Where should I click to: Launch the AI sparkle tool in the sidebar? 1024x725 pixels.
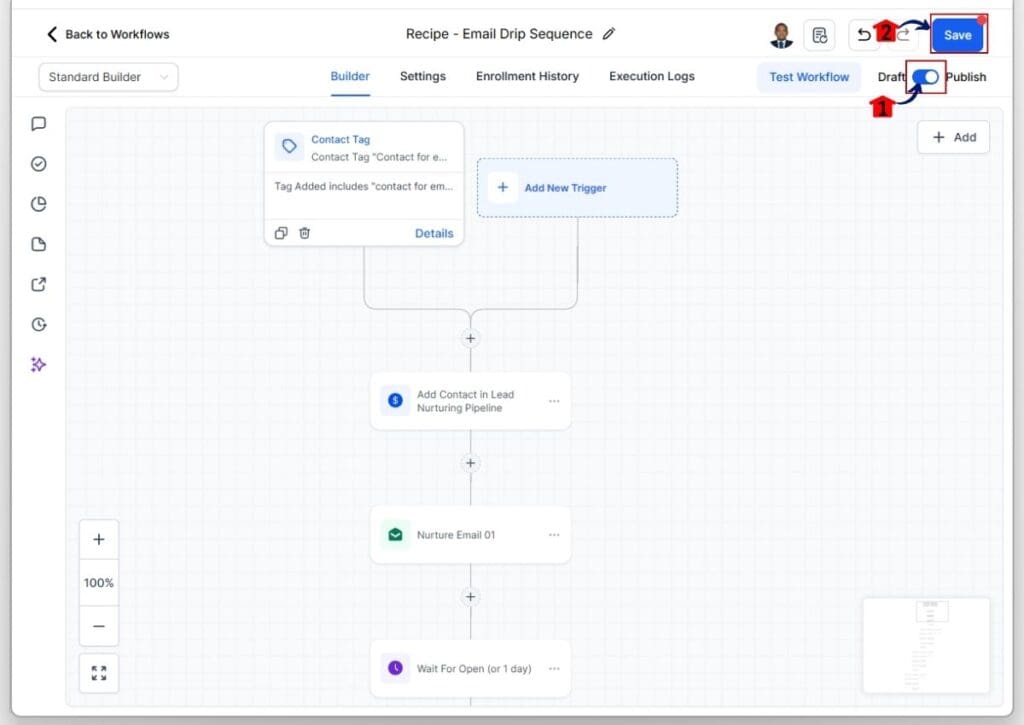pyautogui.click(x=38, y=363)
